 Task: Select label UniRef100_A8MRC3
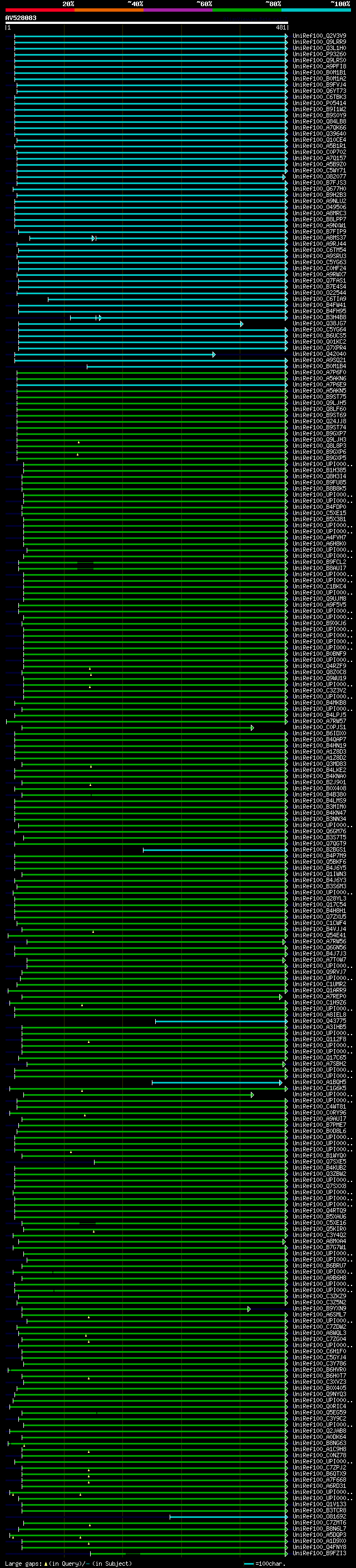tap(319, 213)
